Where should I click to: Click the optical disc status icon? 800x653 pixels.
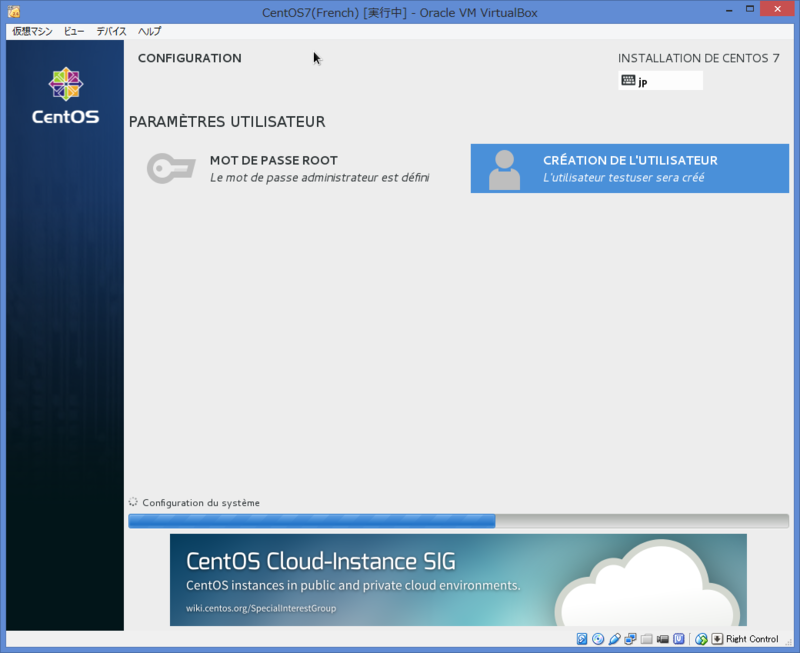coord(598,638)
